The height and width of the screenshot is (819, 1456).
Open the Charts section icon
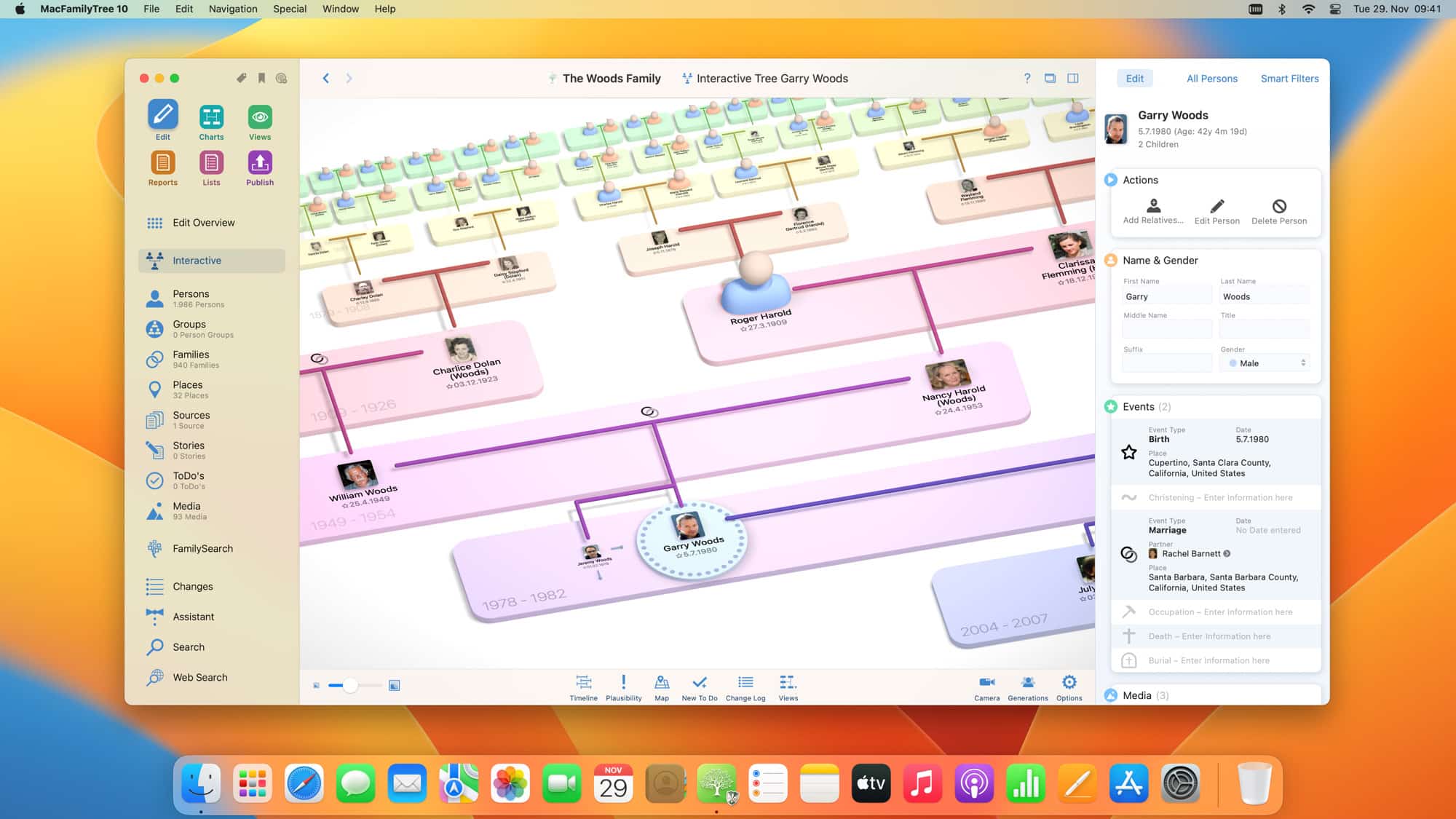pyautogui.click(x=211, y=117)
